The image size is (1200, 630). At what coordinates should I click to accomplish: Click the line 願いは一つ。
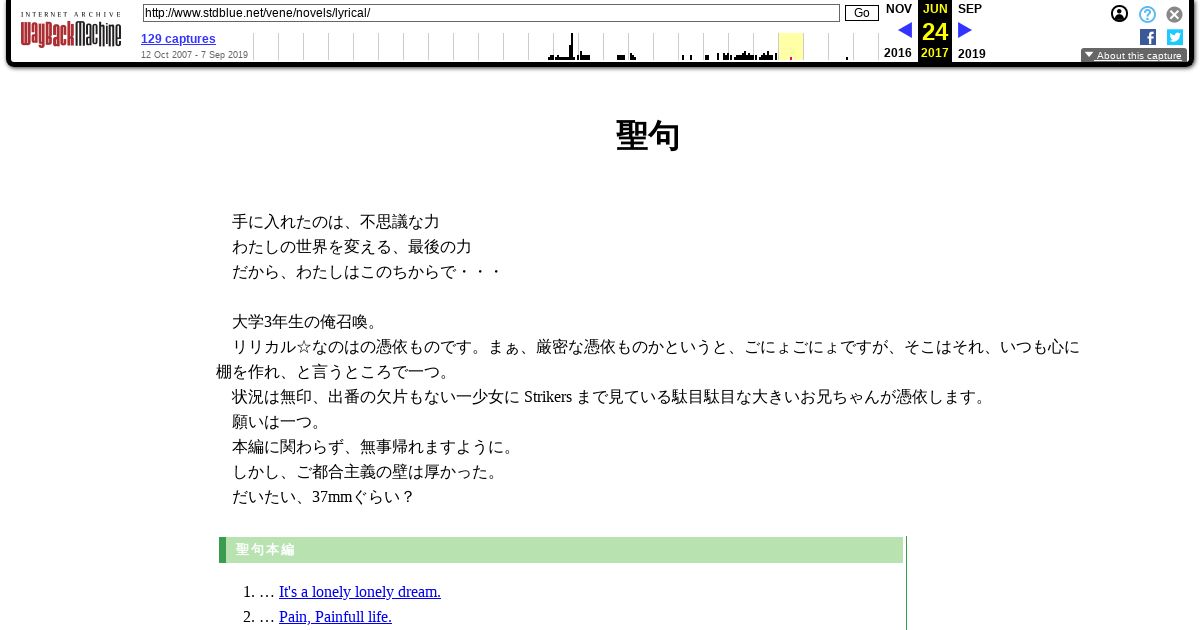(280, 422)
